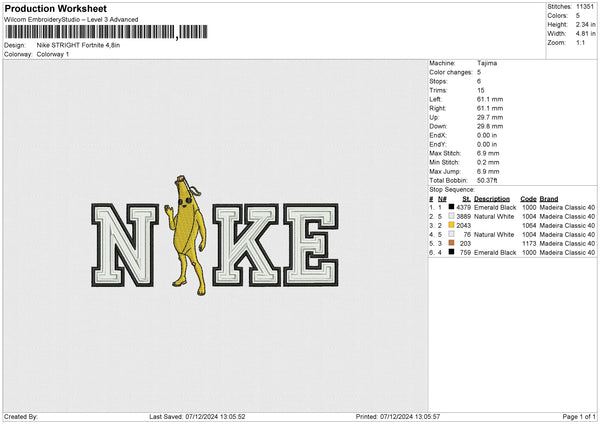Click 'Madeira Classic 40' in the 2043-stitch row

pos(567,225)
